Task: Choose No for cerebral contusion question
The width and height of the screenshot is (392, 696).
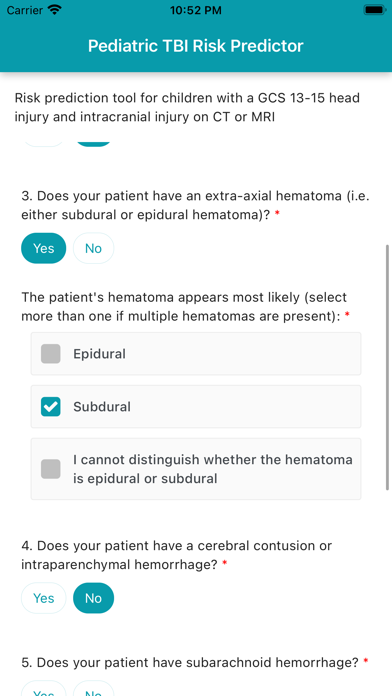Action: (93, 598)
